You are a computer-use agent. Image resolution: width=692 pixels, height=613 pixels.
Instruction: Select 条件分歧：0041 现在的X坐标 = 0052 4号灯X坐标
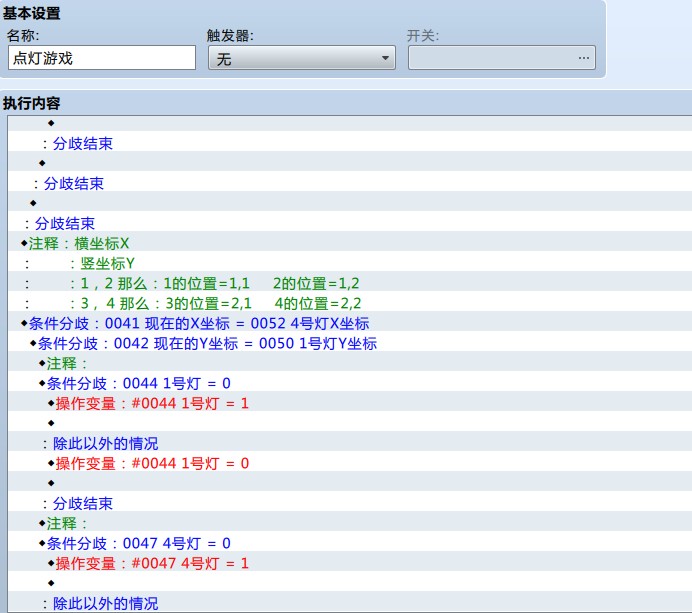[350, 323]
